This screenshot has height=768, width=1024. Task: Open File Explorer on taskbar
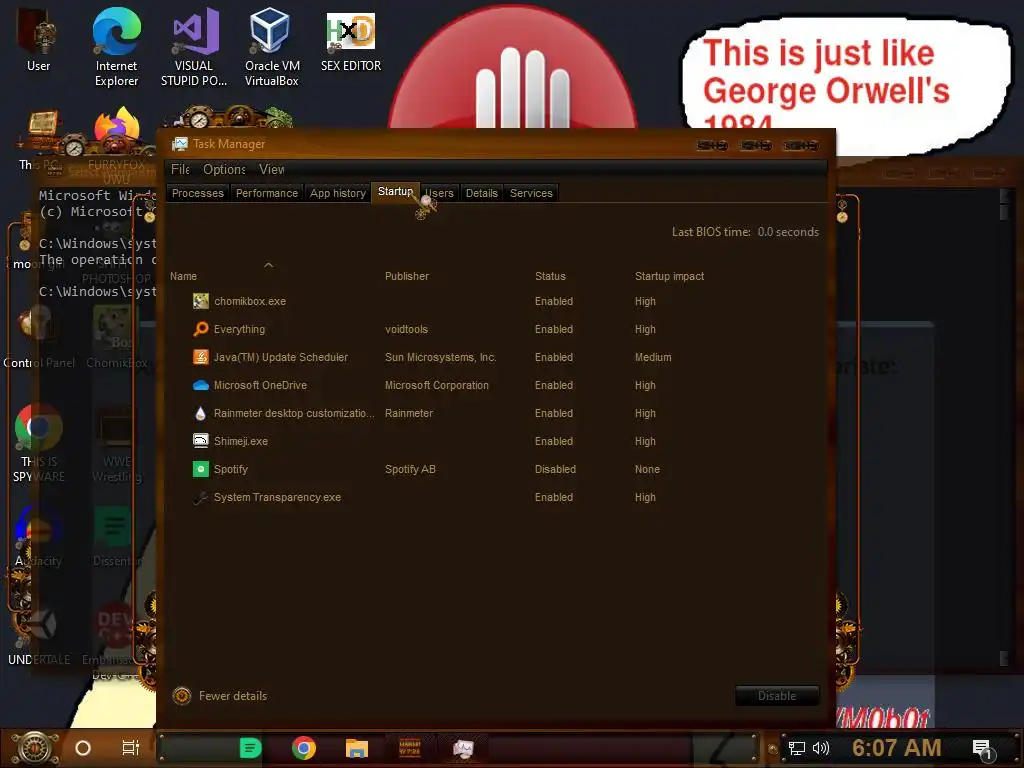coord(357,748)
